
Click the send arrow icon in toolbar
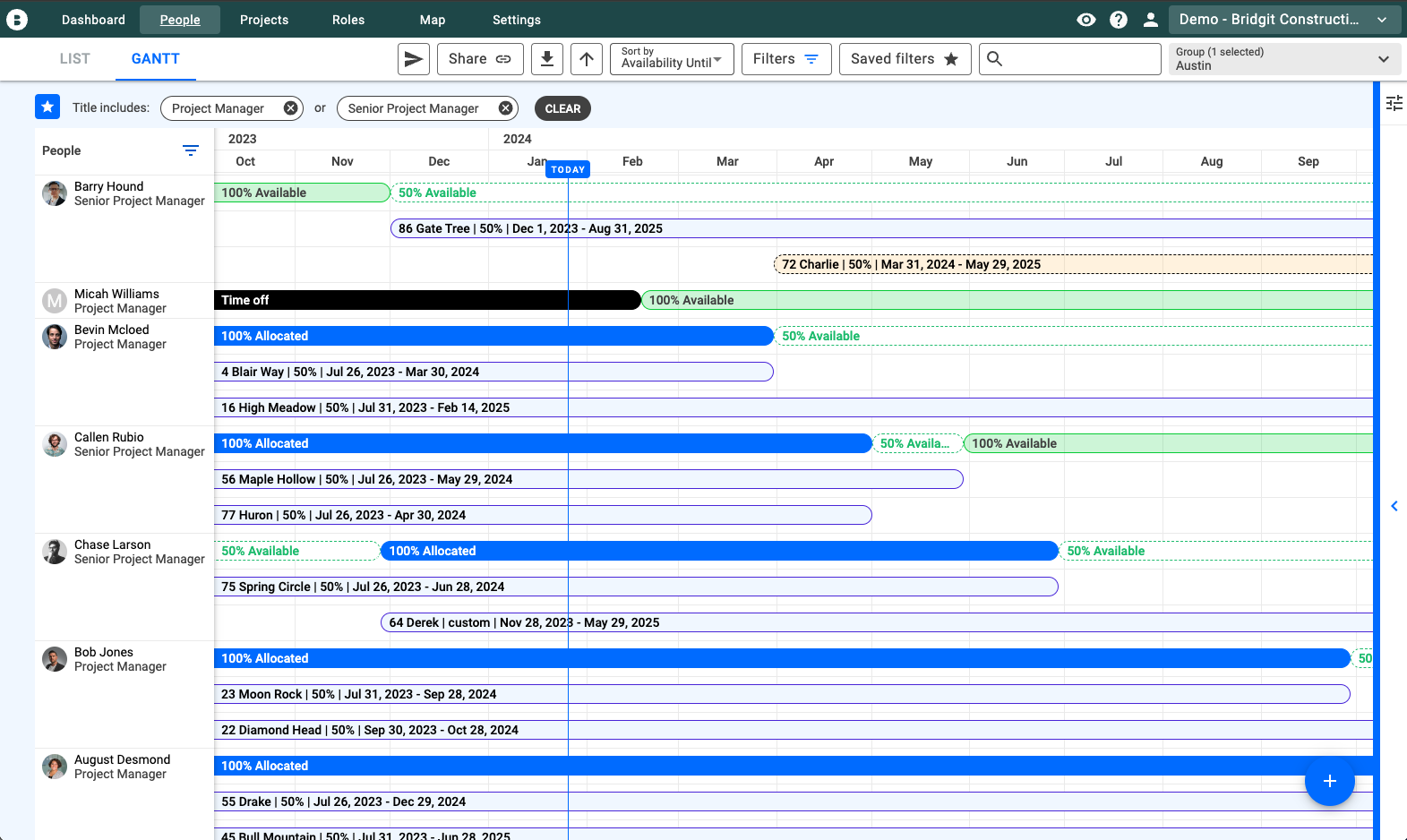413,59
